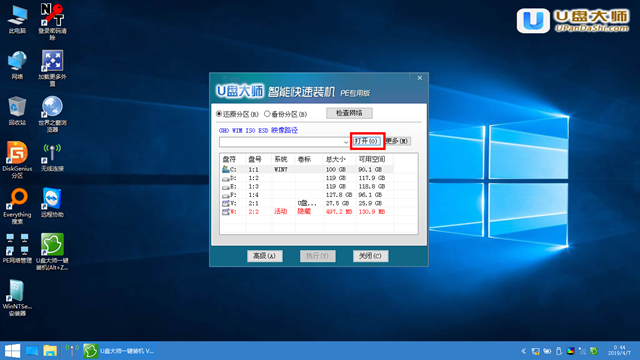Screen dimensions: 640x360
Task: Open the This PC desktop icon
Action: [x=17, y=19]
